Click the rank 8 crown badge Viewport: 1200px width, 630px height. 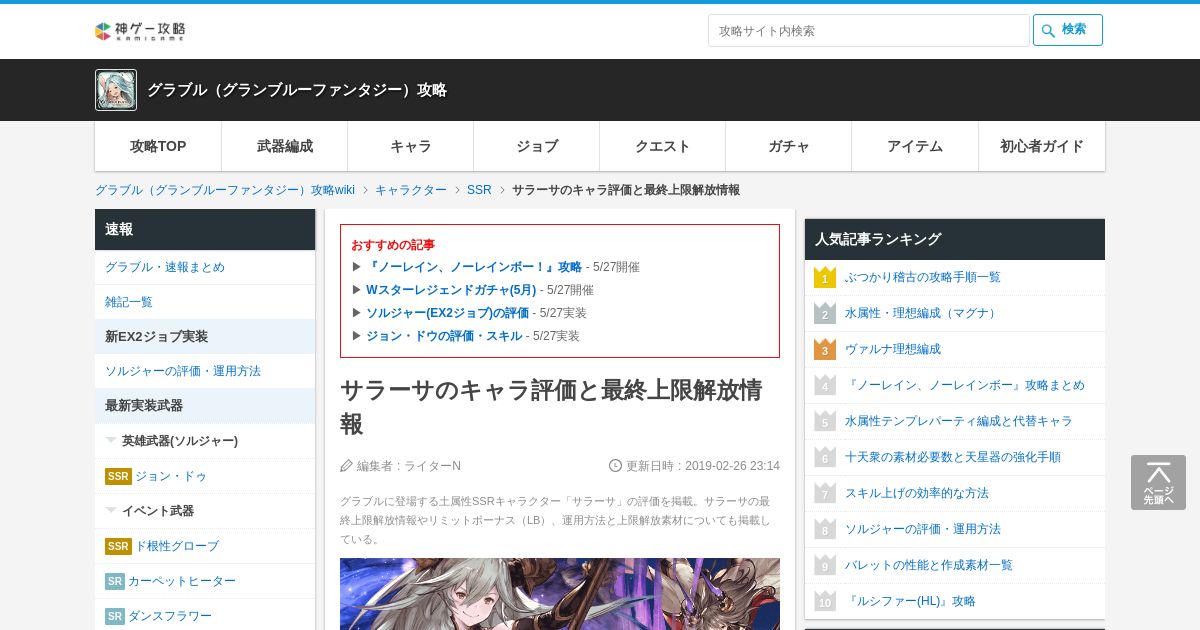tap(825, 529)
